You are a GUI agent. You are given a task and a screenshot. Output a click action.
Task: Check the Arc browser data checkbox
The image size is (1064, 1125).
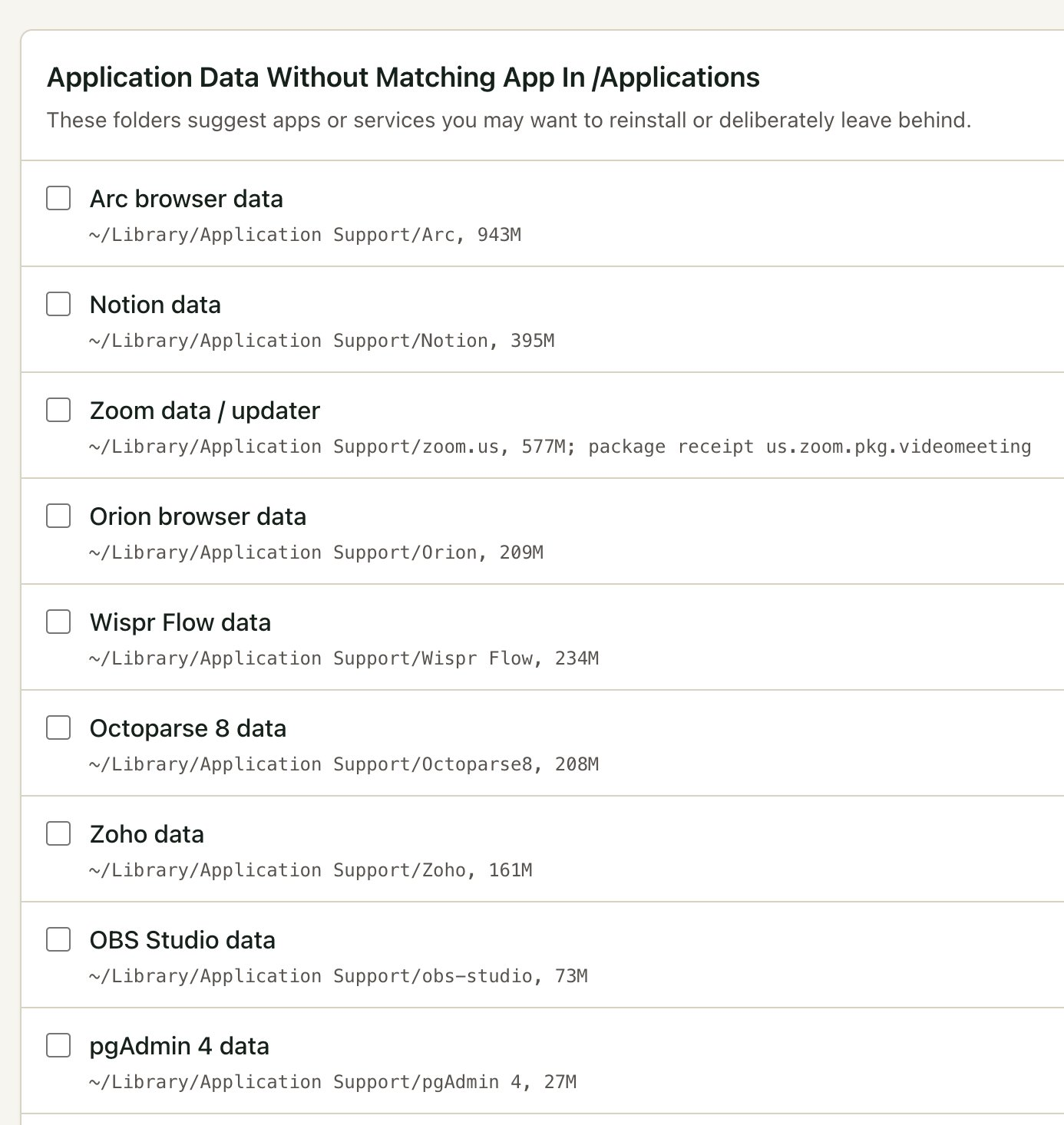58,198
